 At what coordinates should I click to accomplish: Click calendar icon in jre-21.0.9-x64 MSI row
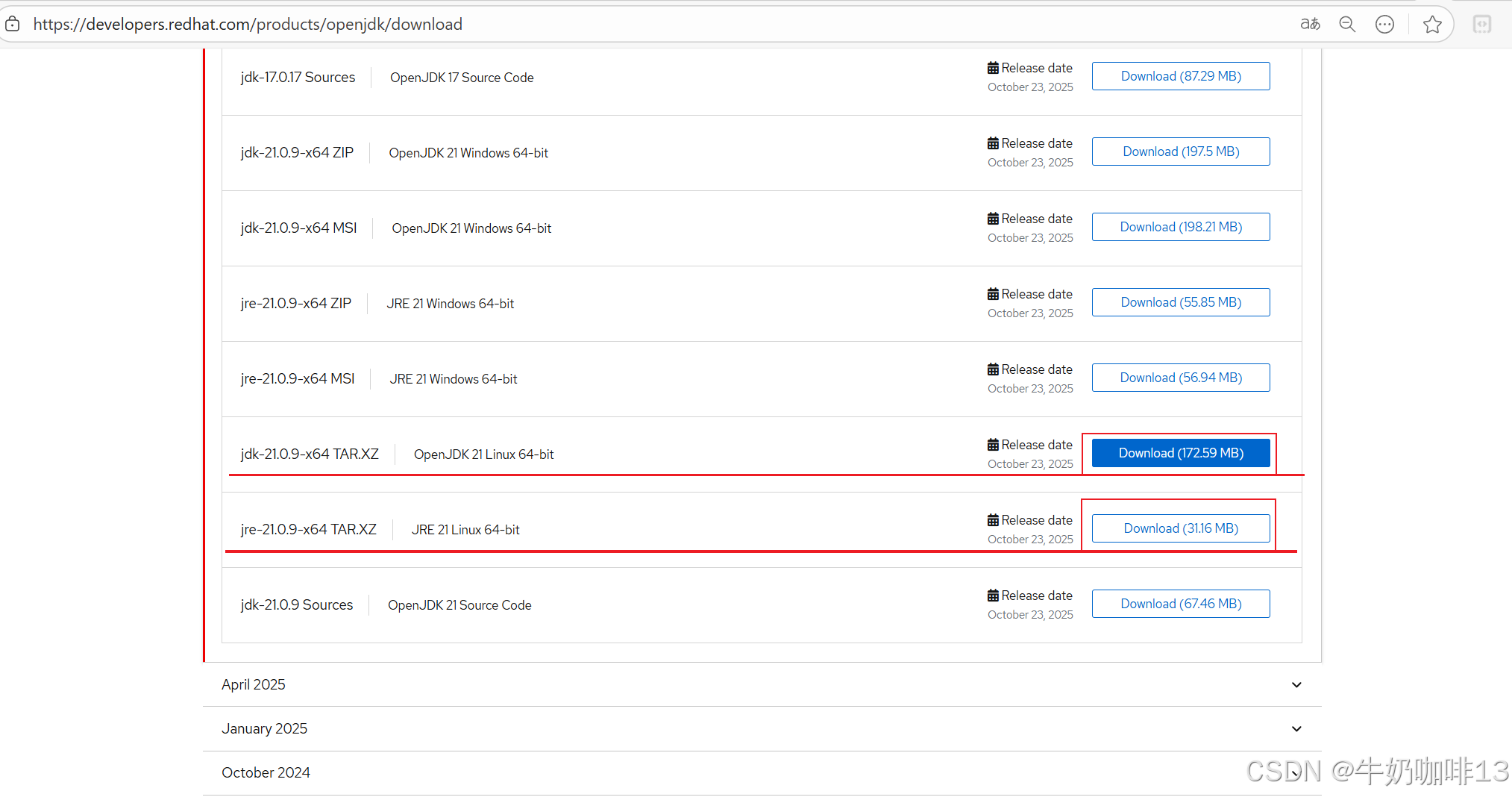pos(993,369)
